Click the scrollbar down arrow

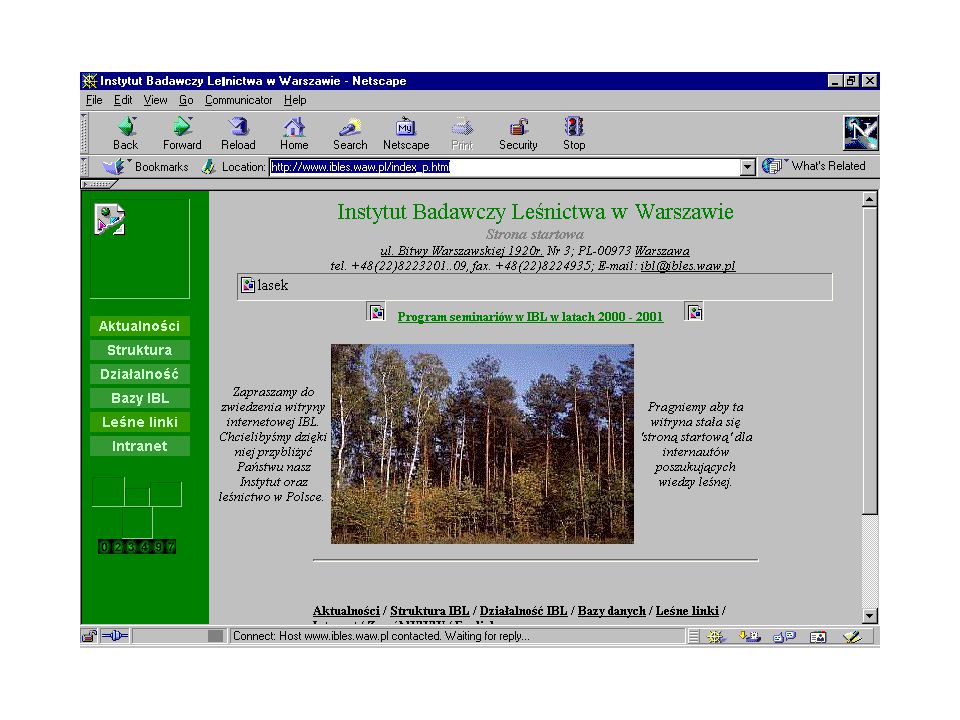coord(870,616)
